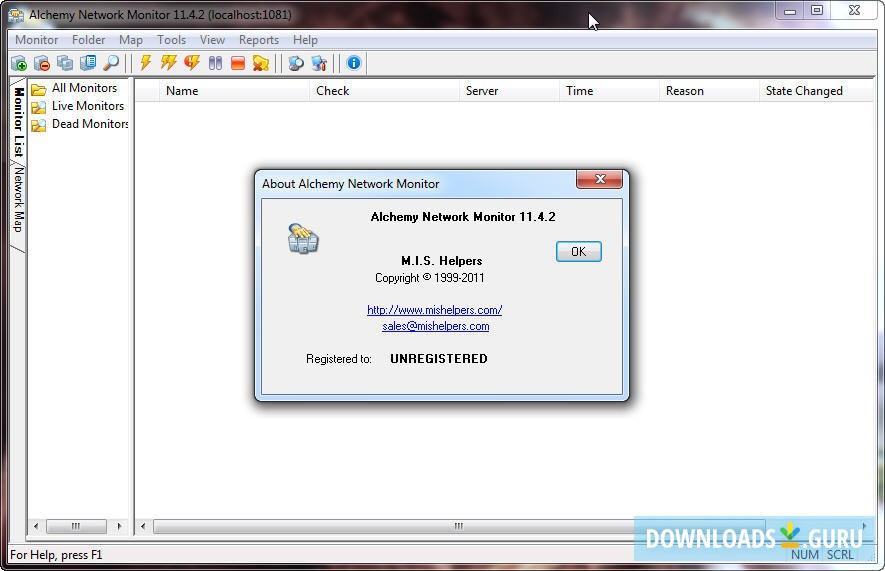Select the Dead Monitors folder
The height and width of the screenshot is (571, 885).
pyautogui.click(x=80, y=124)
